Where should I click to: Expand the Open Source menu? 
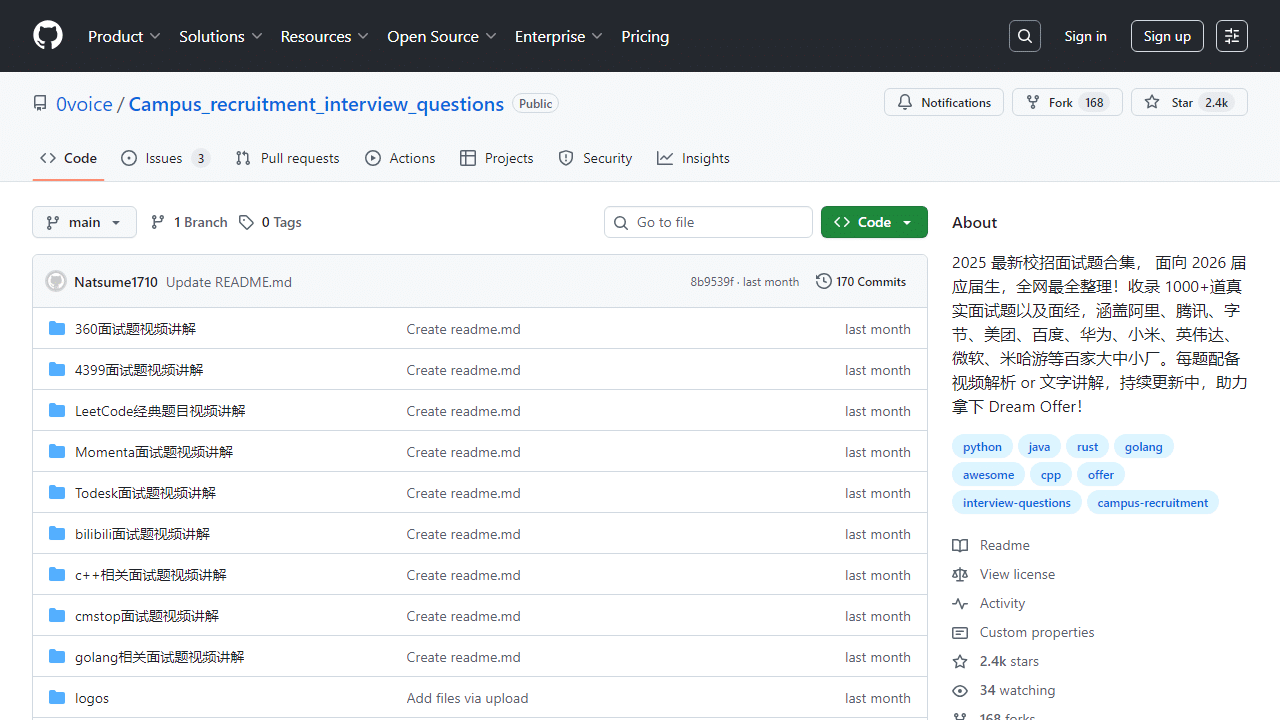[x=441, y=36]
